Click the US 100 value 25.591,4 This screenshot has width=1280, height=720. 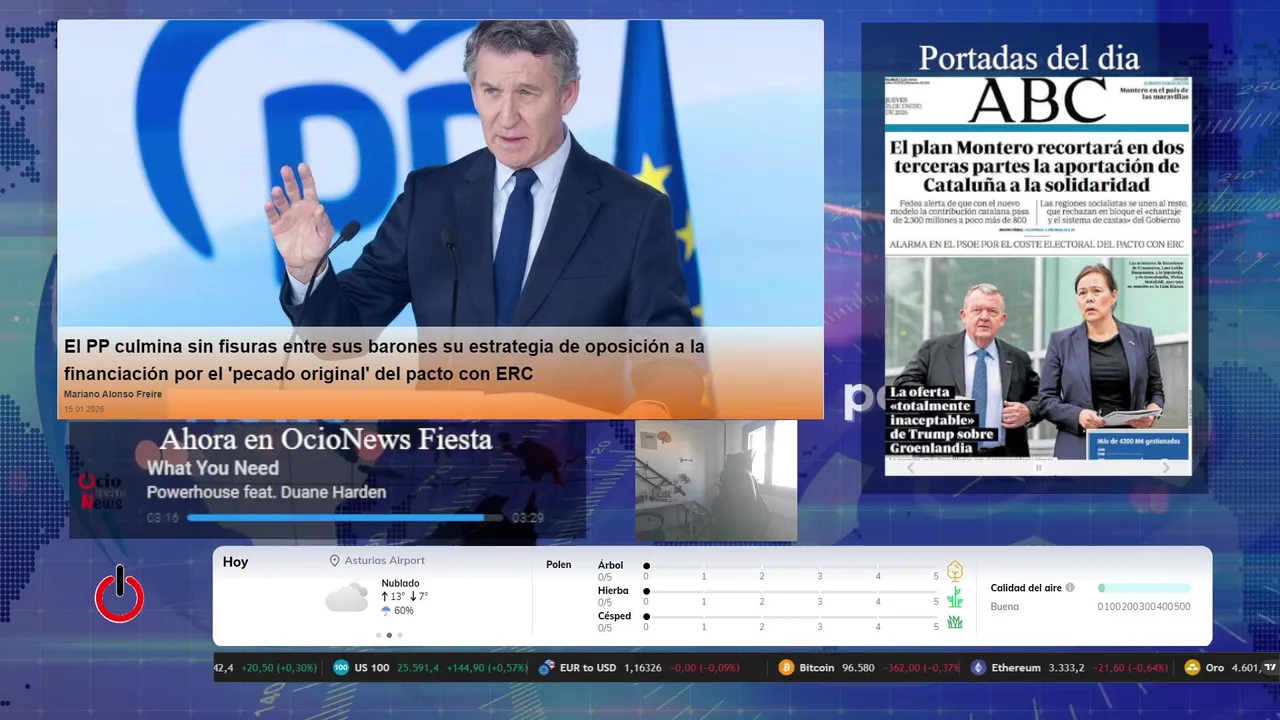pyautogui.click(x=418, y=668)
